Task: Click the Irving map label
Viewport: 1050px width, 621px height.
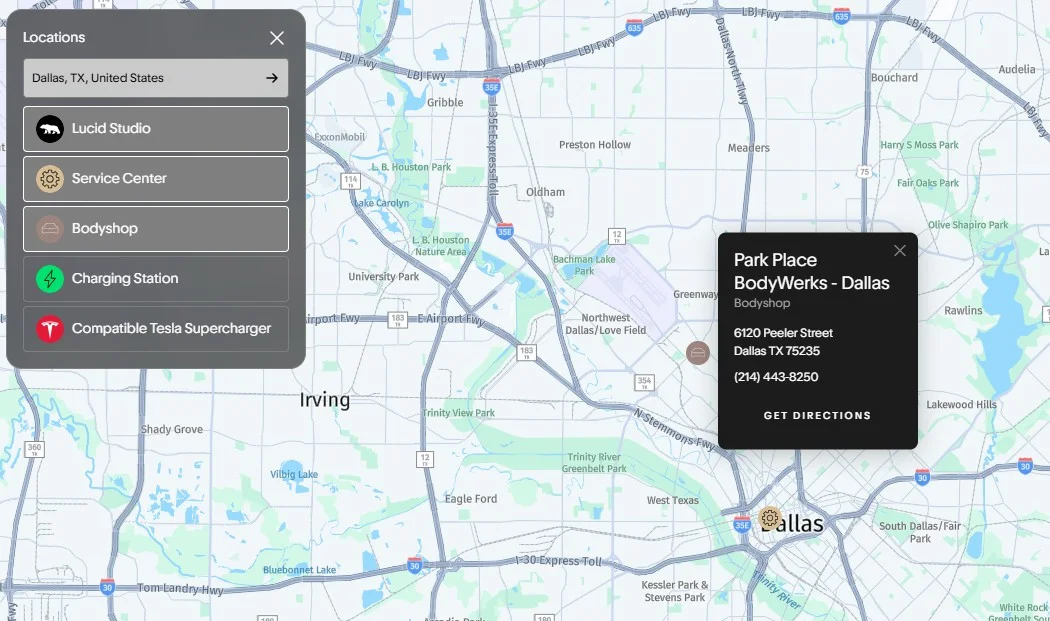Action: tap(325, 400)
